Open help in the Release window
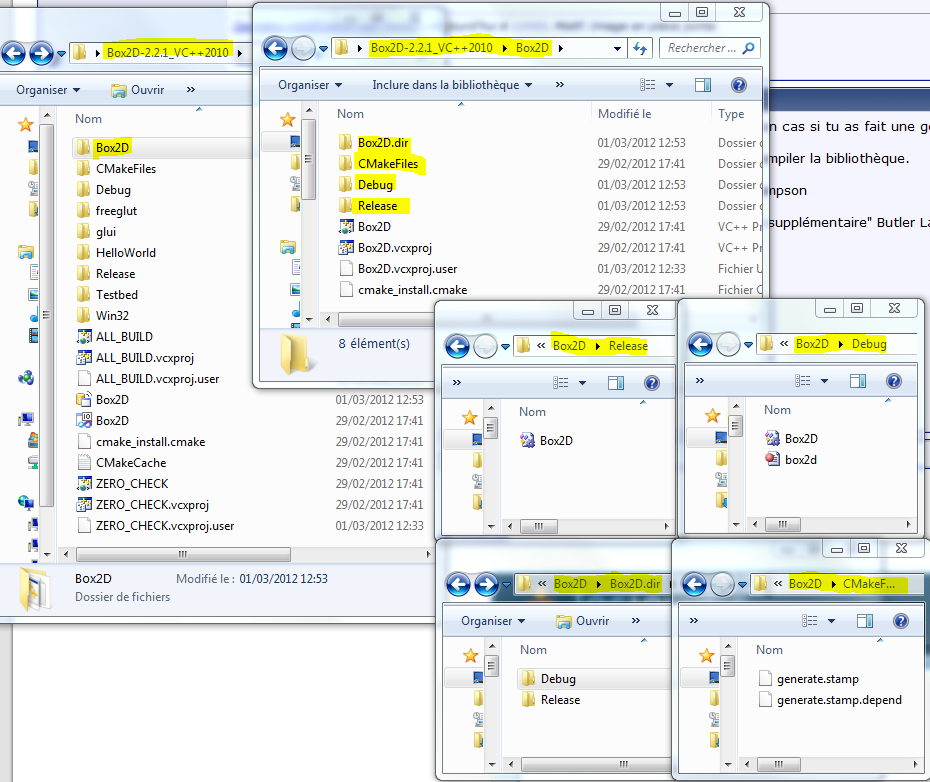This screenshot has width=930, height=782. pyautogui.click(x=652, y=383)
